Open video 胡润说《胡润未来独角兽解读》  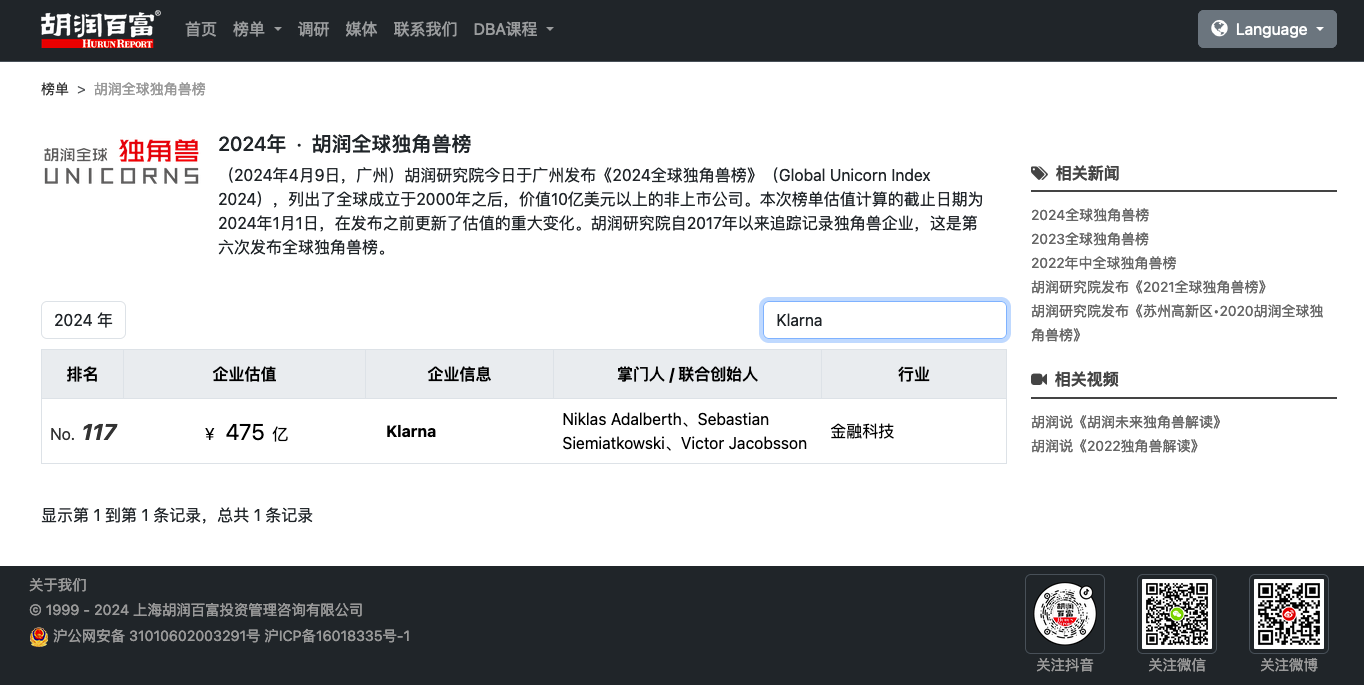click(1126, 422)
